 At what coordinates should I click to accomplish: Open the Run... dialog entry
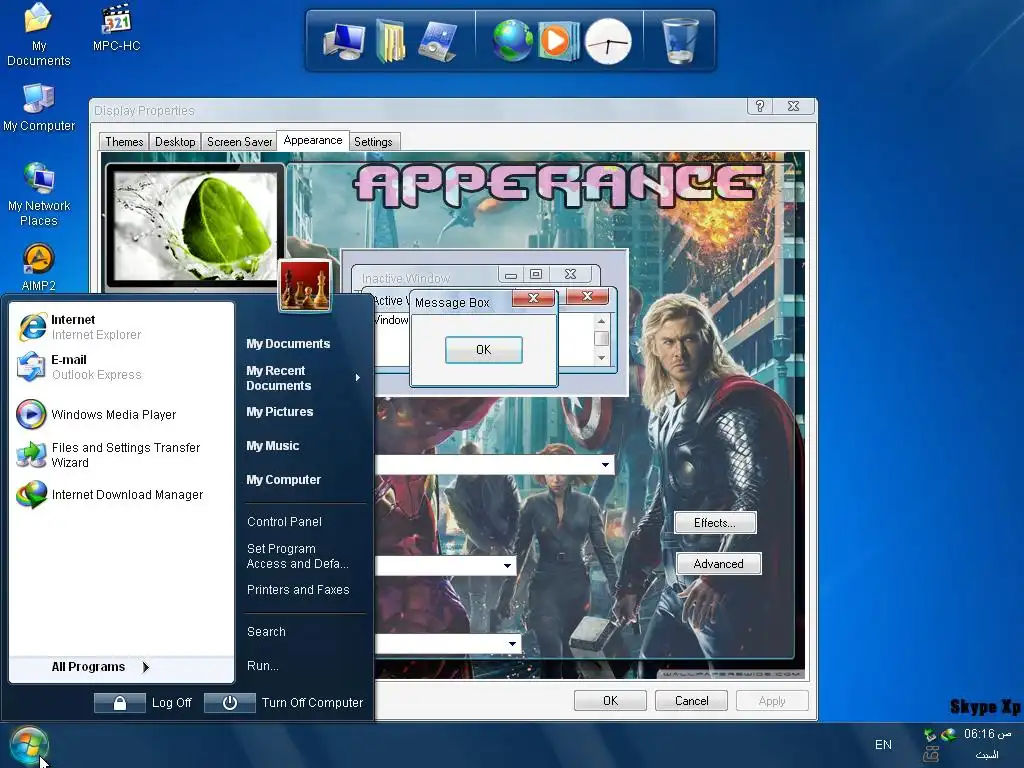[263, 665]
